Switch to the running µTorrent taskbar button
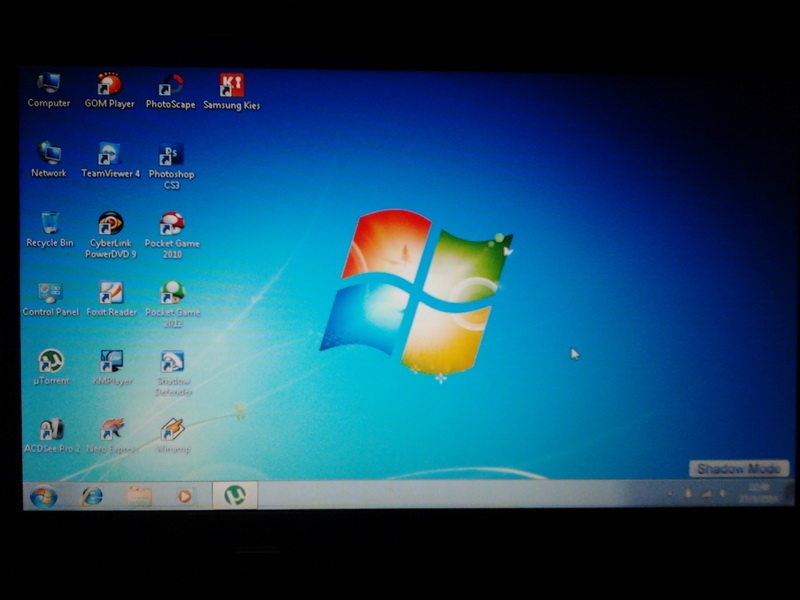Image resolution: width=800 pixels, height=600 pixels. pos(235,495)
